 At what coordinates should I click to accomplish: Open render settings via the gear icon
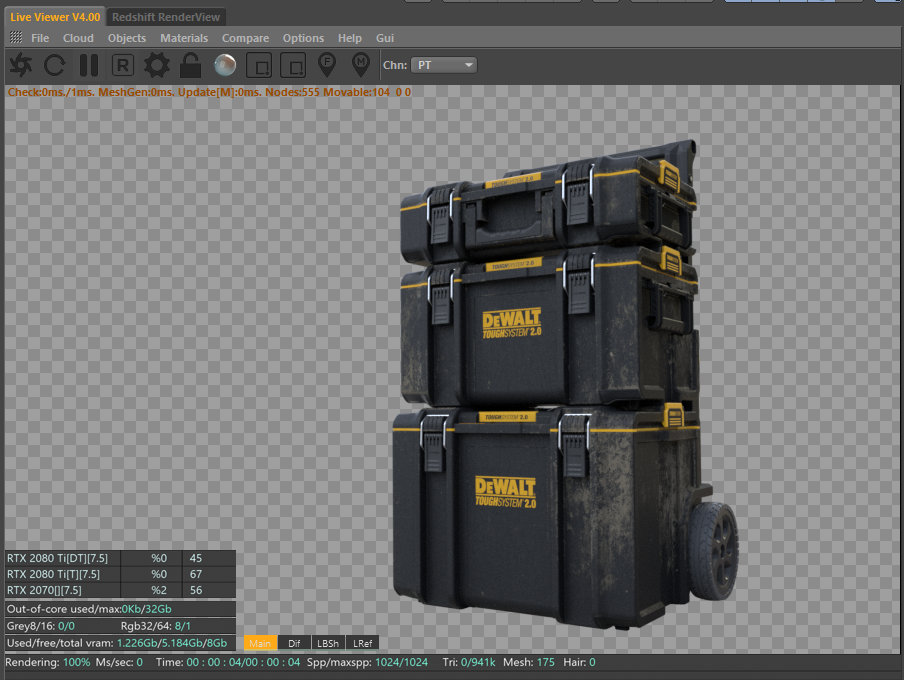click(x=156, y=65)
